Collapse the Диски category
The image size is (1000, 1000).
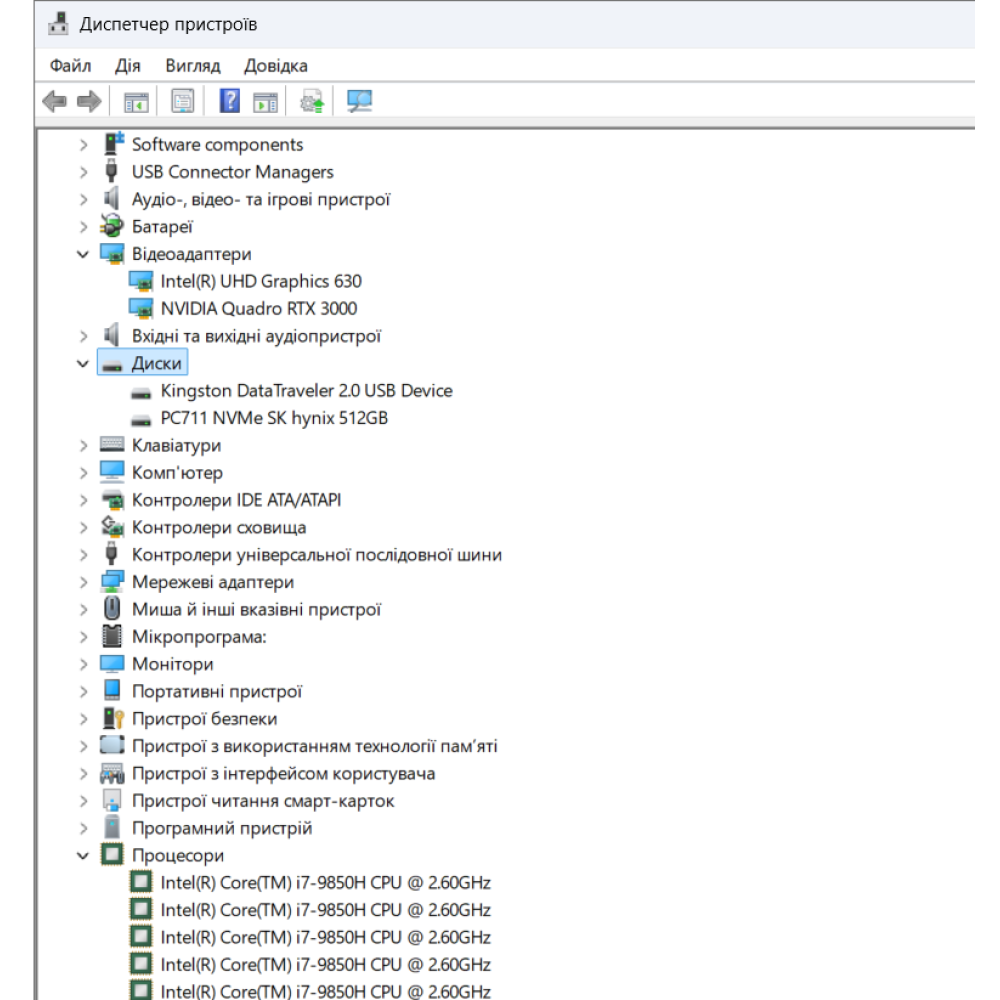tap(83, 364)
